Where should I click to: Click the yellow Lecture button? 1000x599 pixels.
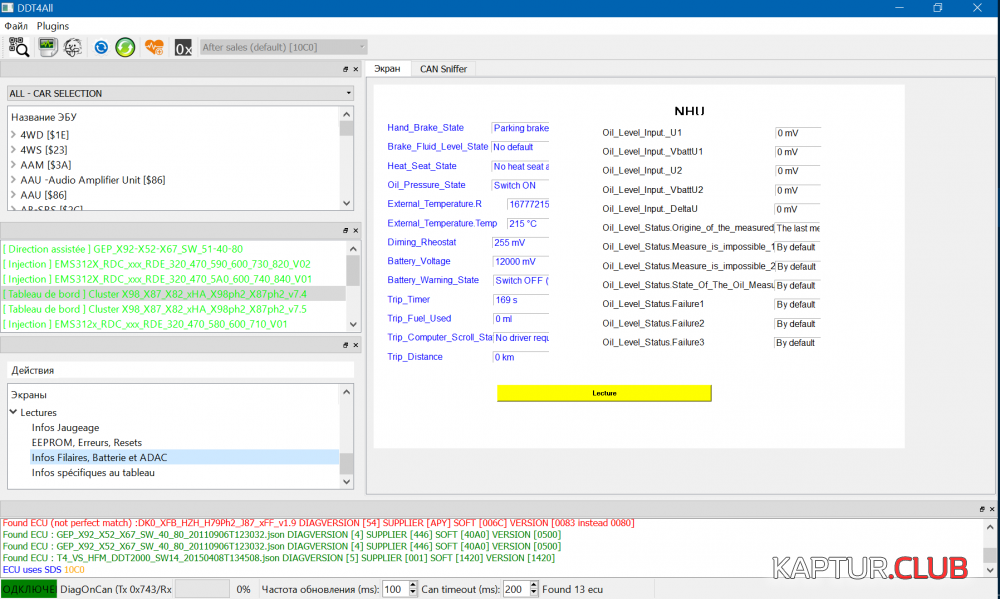pyautogui.click(x=604, y=393)
